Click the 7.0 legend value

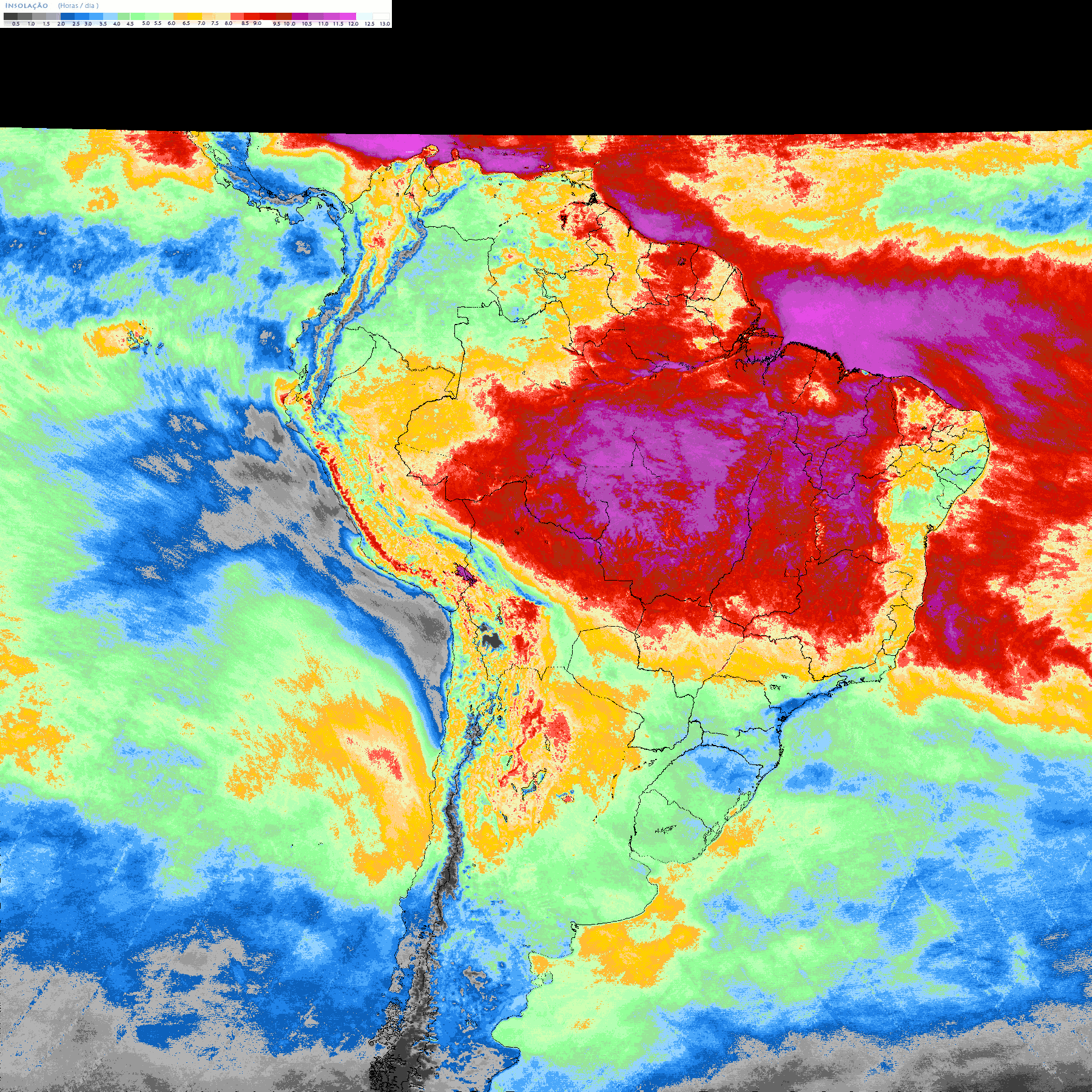tap(201, 23)
